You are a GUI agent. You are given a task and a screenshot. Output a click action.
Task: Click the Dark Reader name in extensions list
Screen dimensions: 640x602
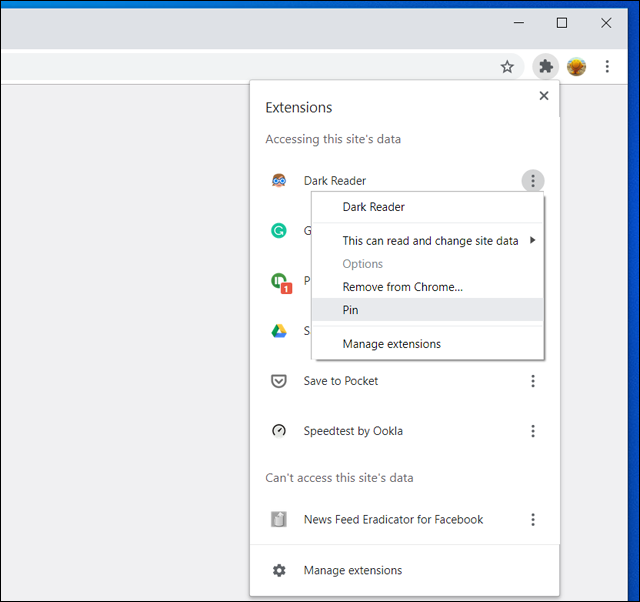tap(335, 180)
